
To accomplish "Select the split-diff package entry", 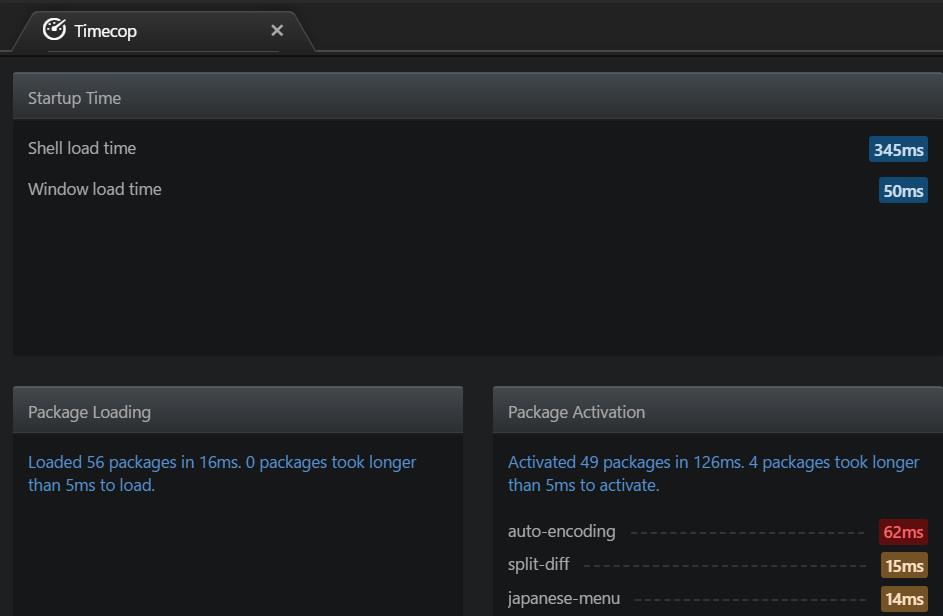I will point(538,564).
